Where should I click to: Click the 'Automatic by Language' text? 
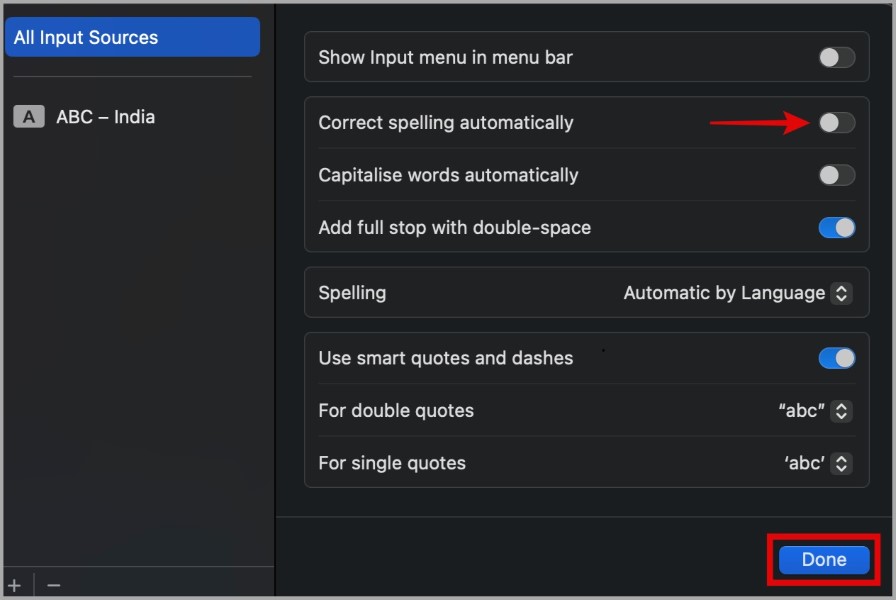(x=724, y=293)
